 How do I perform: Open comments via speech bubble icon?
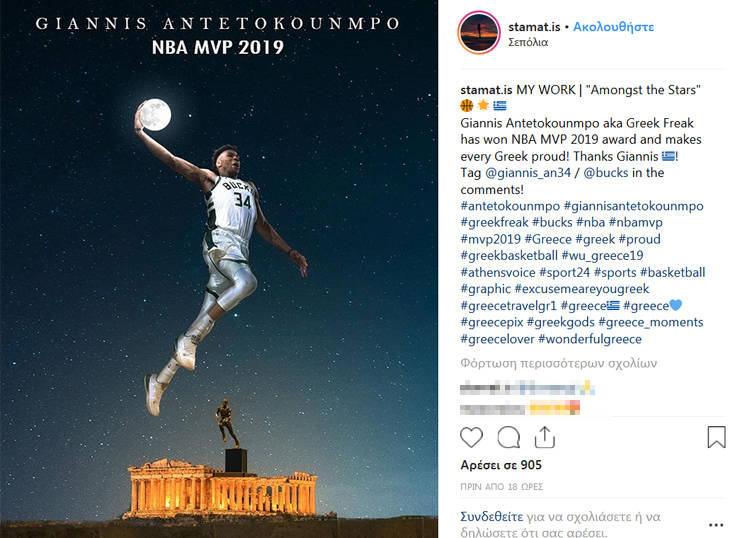(x=508, y=437)
